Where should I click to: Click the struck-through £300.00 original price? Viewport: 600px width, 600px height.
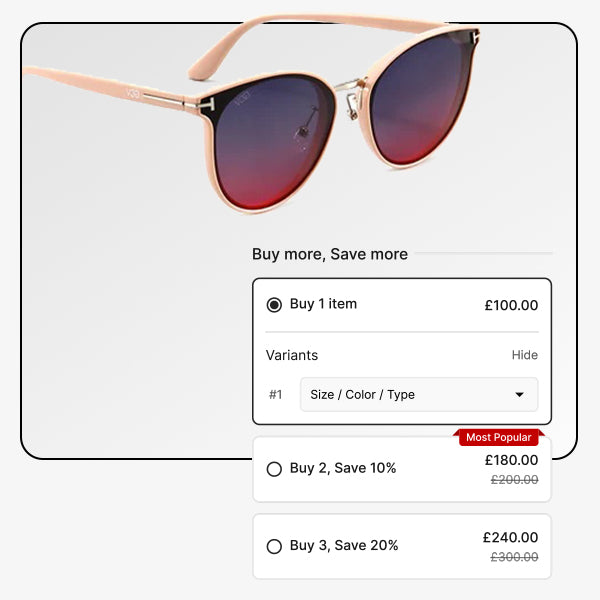pyautogui.click(x=515, y=557)
